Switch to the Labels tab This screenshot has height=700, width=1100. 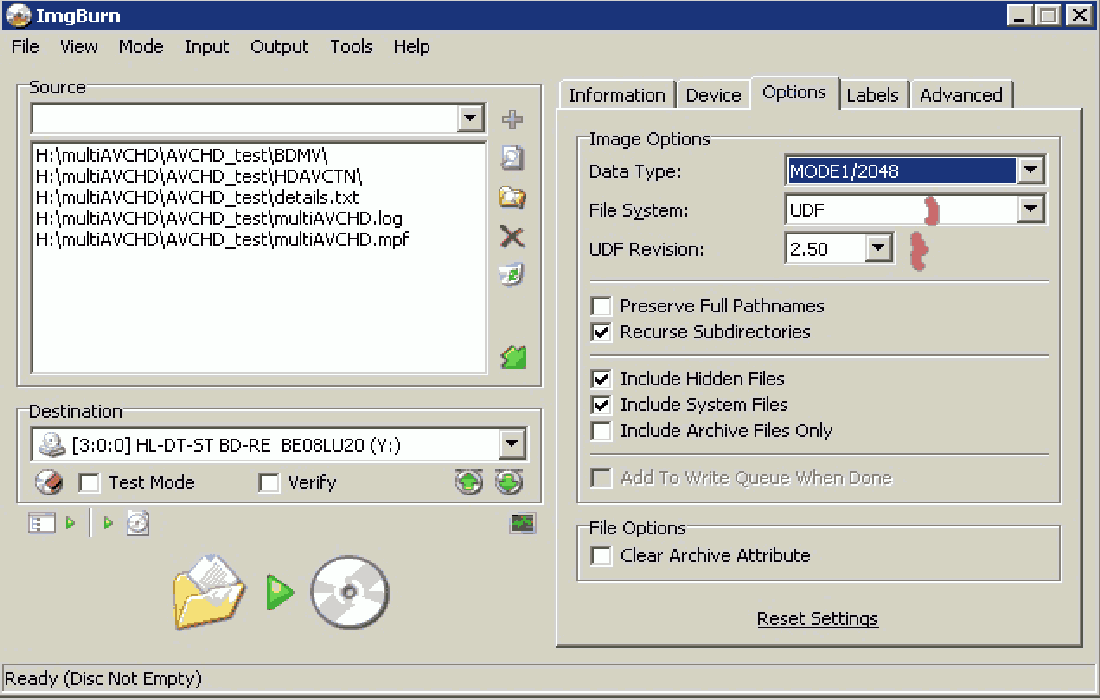click(872, 95)
